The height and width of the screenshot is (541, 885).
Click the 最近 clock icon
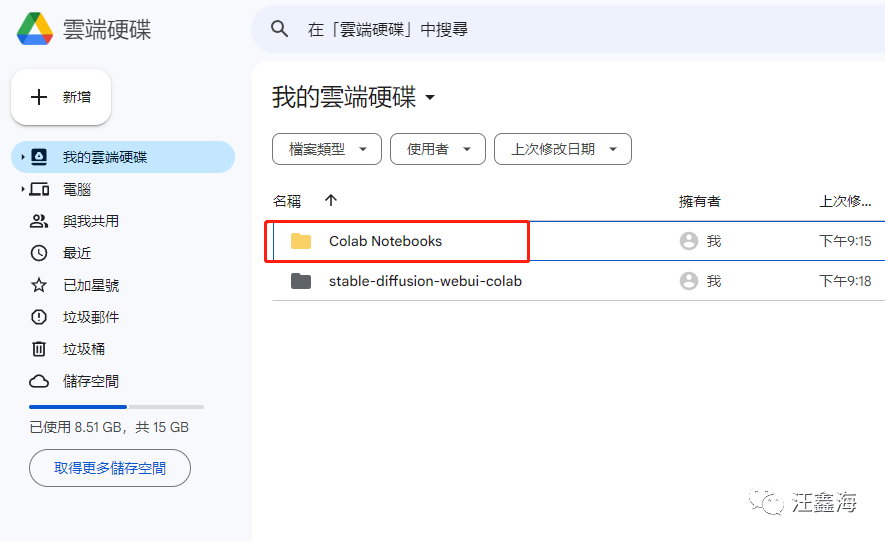click(x=39, y=253)
